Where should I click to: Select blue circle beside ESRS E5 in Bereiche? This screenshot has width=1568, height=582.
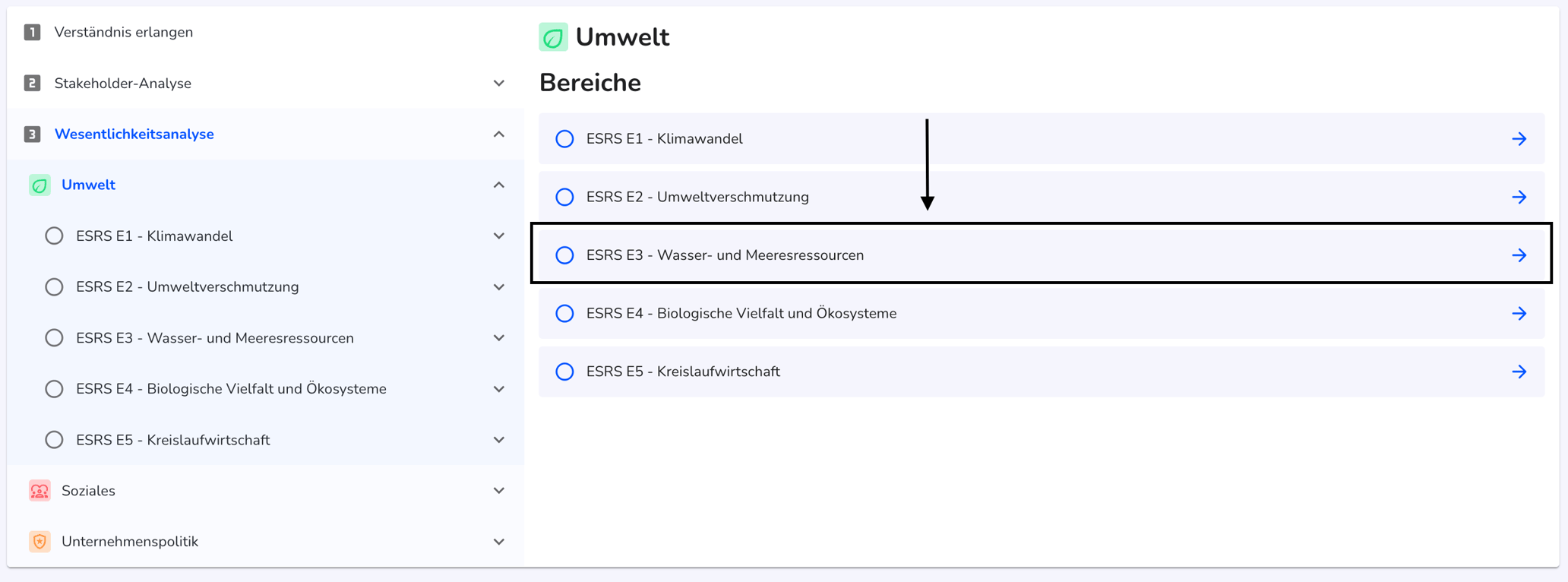(564, 372)
